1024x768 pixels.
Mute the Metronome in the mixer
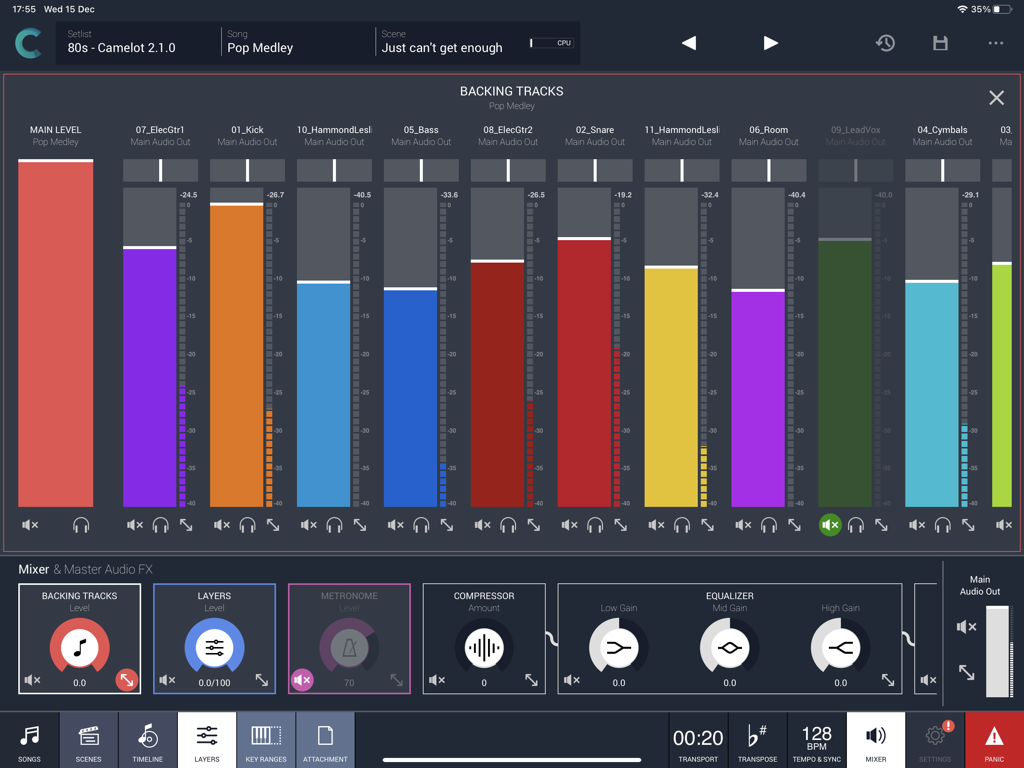(302, 680)
